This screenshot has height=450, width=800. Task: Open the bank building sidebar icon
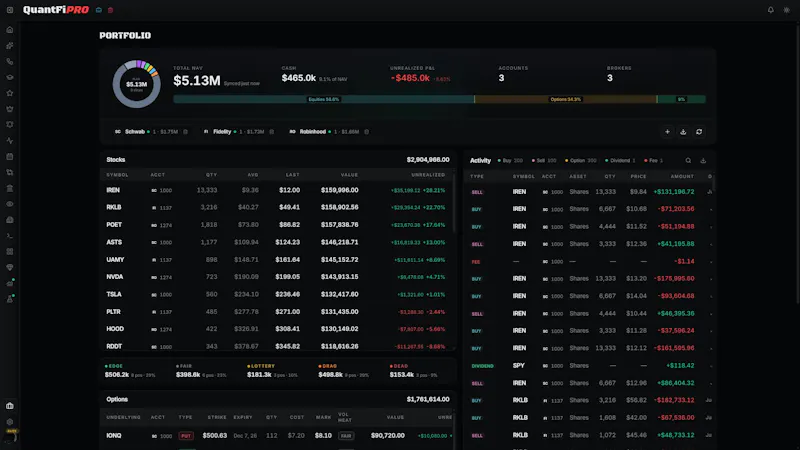(10, 188)
